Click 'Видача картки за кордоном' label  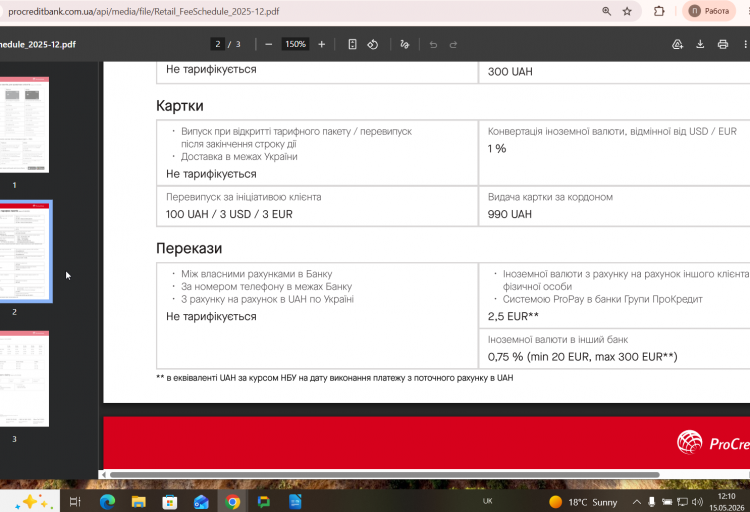(x=550, y=197)
